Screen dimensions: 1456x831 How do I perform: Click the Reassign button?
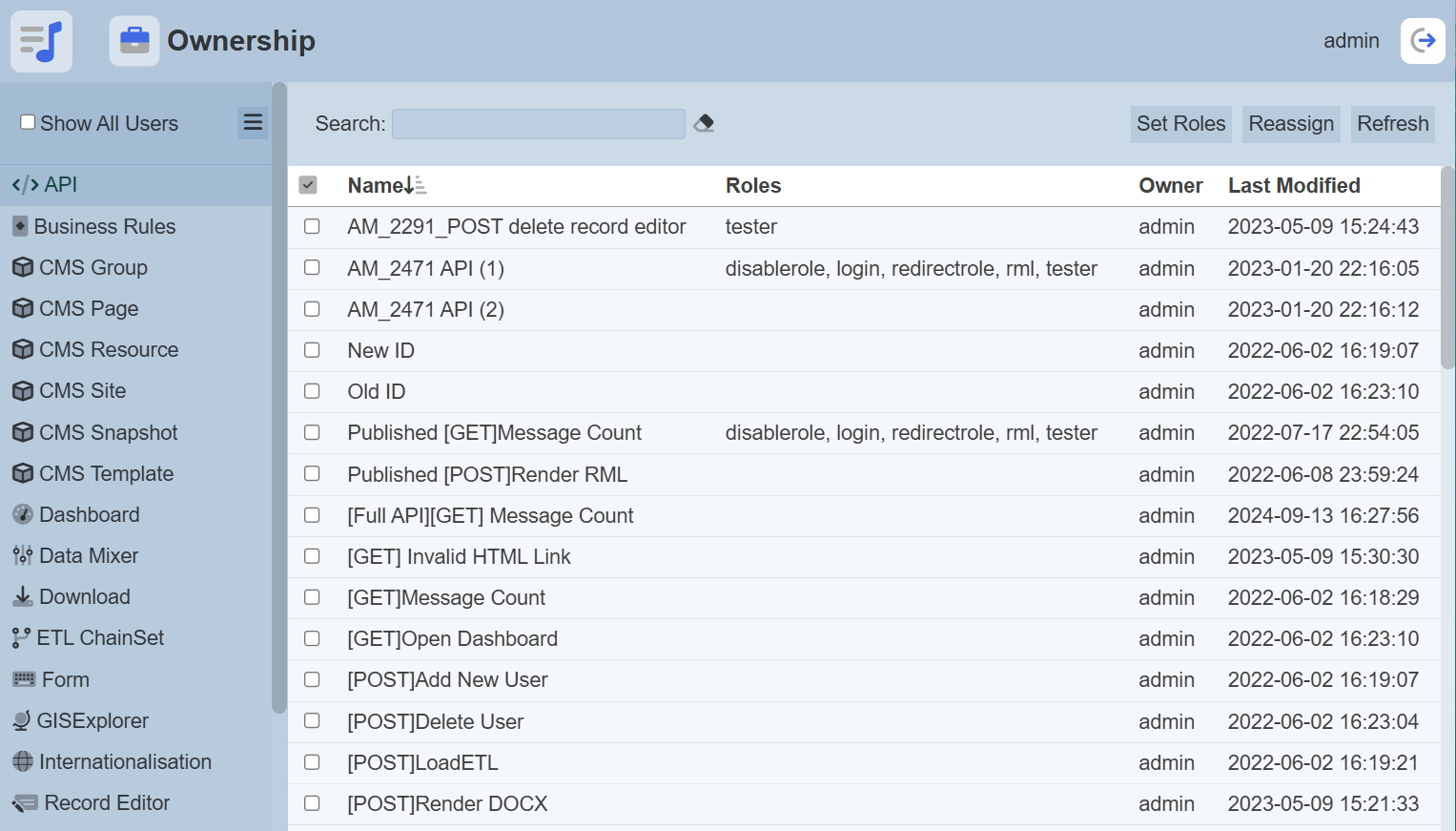1290,124
